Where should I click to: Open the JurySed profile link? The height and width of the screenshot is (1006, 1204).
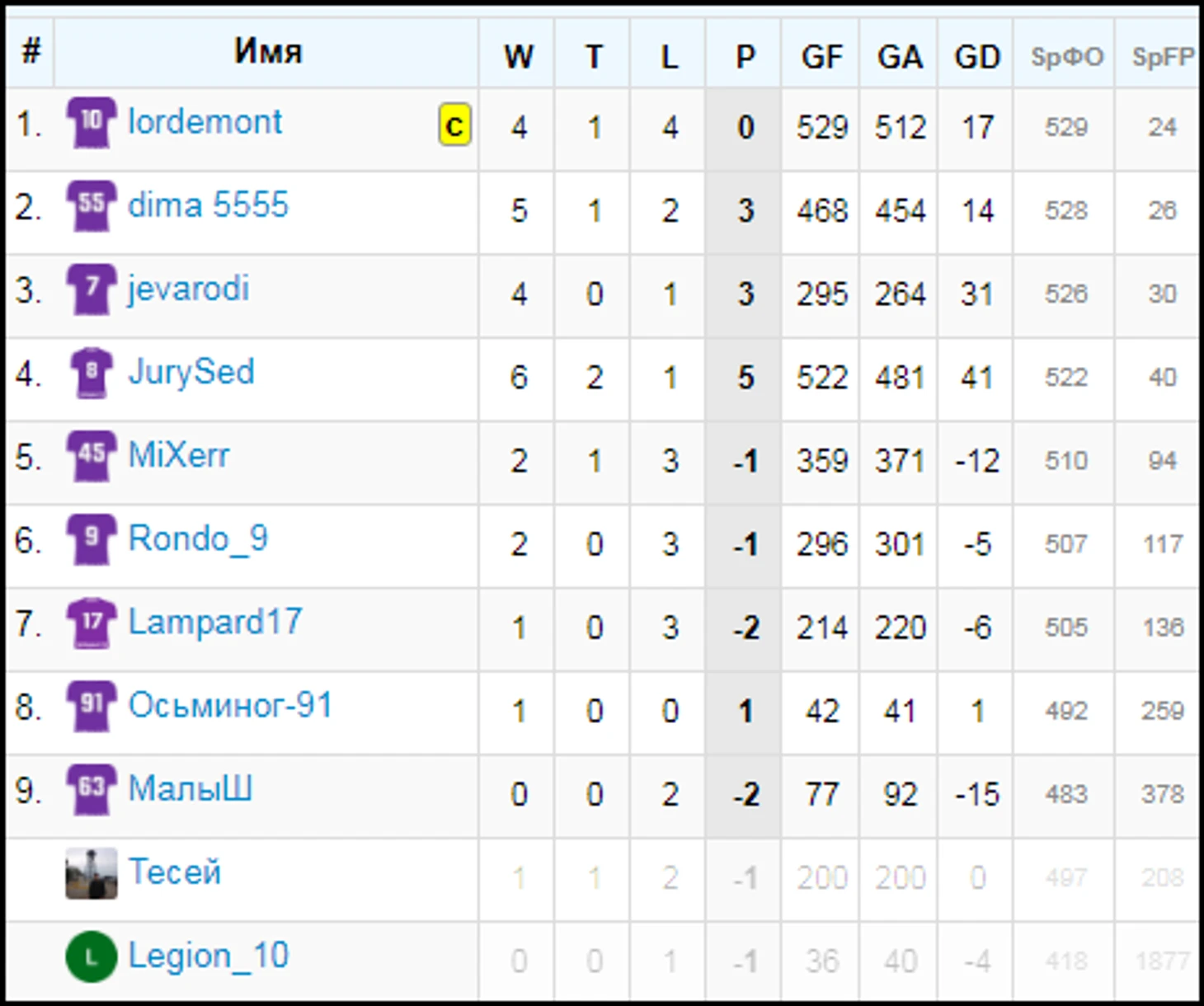click(191, 372)
